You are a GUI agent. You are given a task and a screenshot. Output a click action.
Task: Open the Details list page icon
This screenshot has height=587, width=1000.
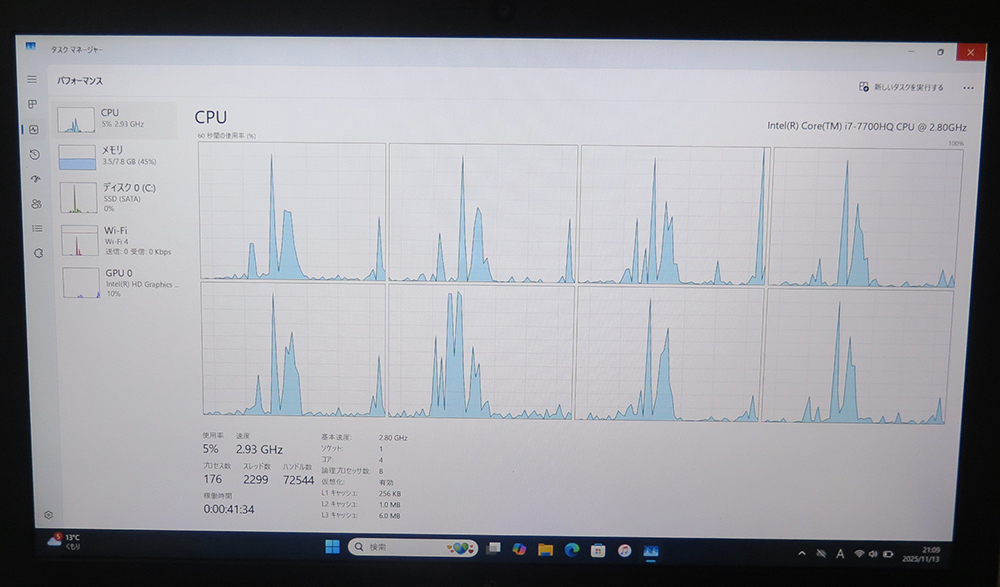[37, 228]
